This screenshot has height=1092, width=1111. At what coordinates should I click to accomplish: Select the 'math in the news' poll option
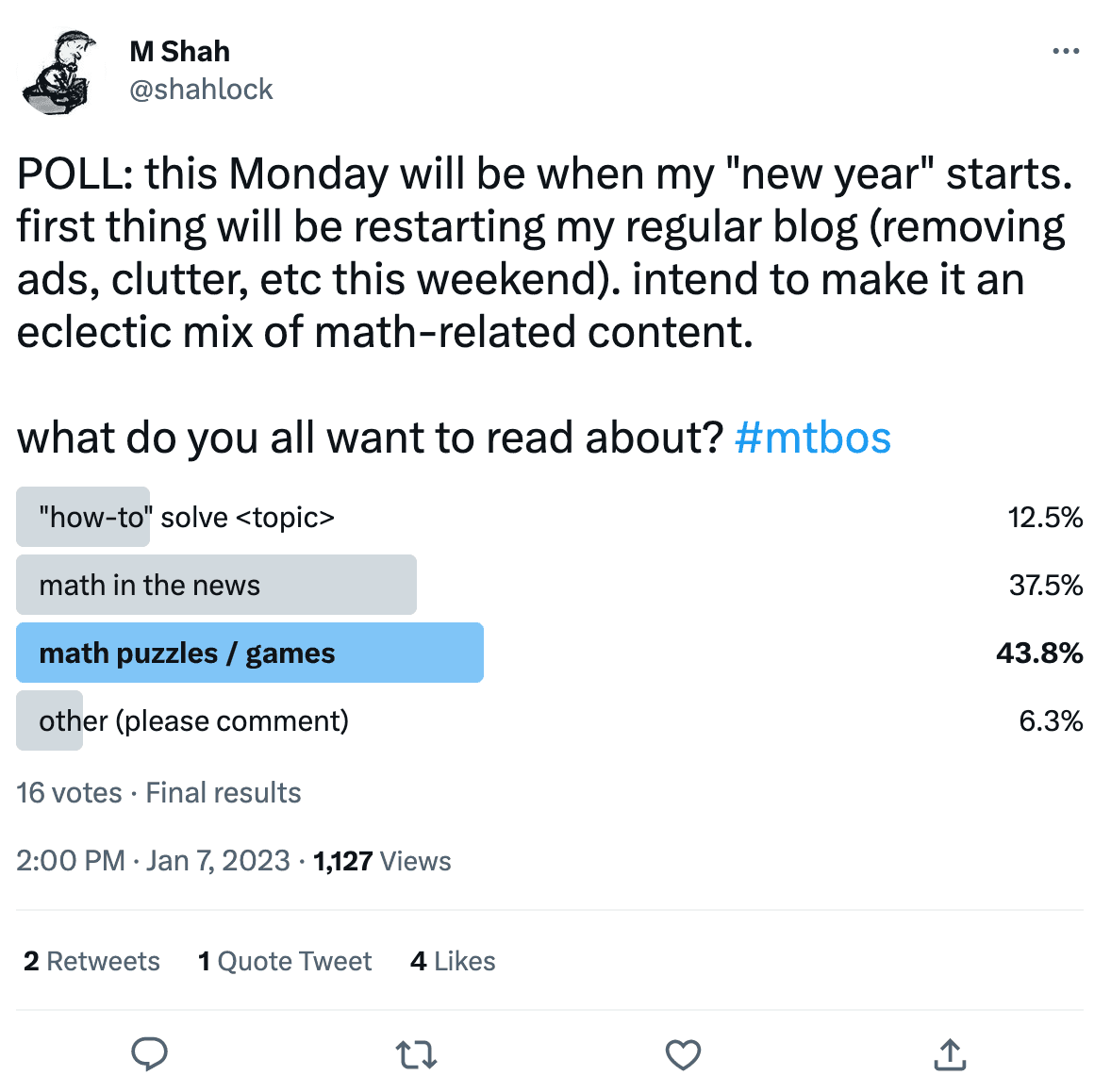(x=216, y=585)
